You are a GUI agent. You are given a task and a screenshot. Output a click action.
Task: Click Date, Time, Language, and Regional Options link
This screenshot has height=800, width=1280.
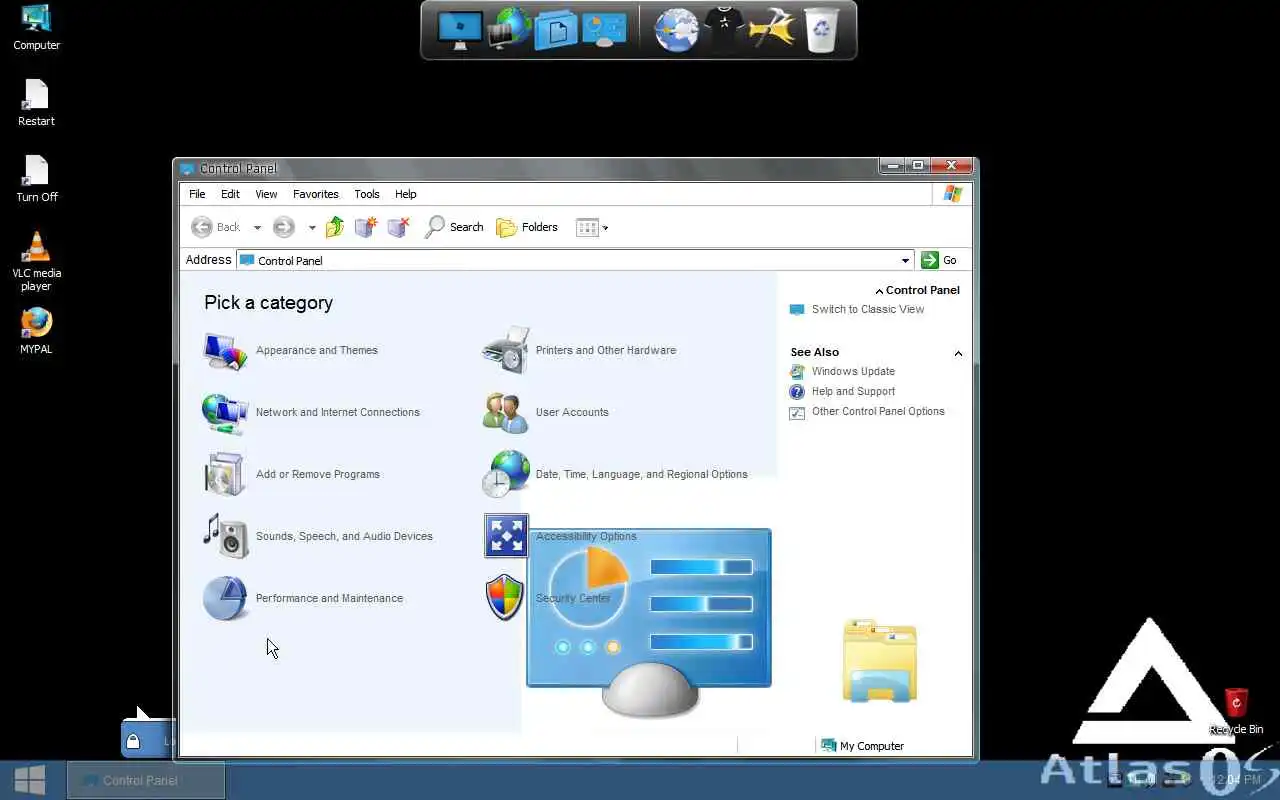click(x=641, y=474)
